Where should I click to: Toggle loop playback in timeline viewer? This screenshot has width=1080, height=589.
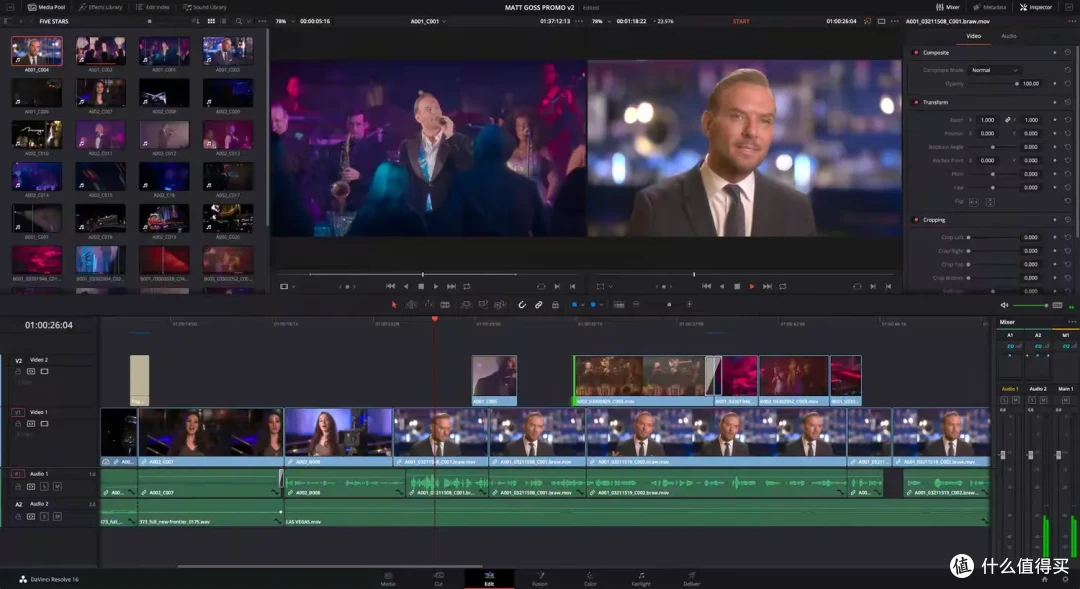tap(783, 287)
